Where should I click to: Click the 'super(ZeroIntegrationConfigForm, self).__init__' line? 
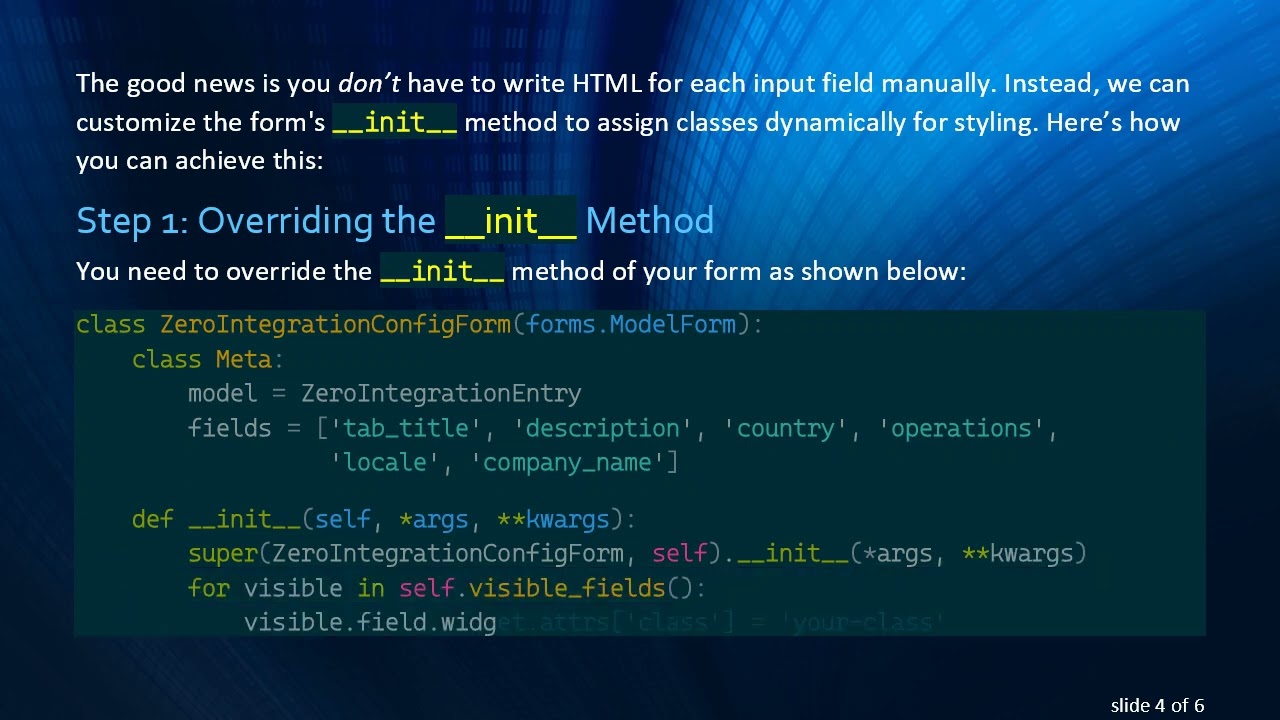tap(637, 553)
